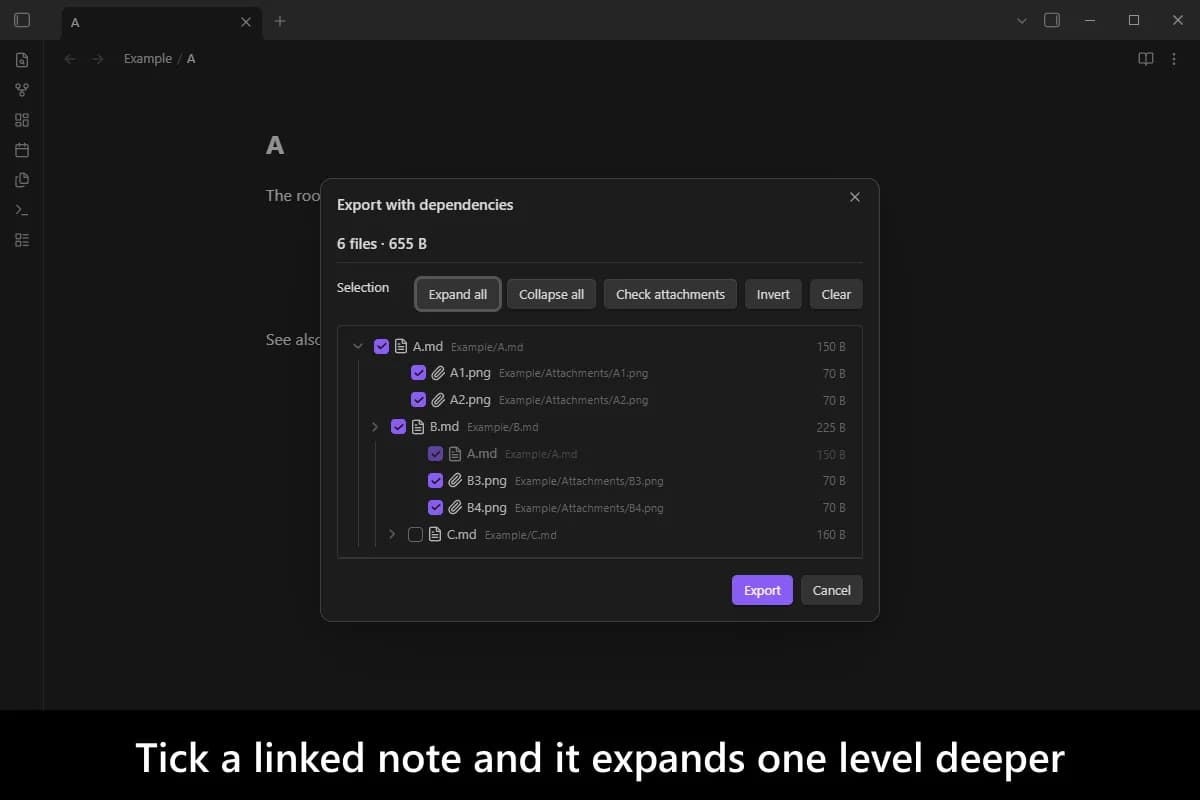Click the Expand all button
This screenshot has height=800, width=1200.
[x=458, y=294]
